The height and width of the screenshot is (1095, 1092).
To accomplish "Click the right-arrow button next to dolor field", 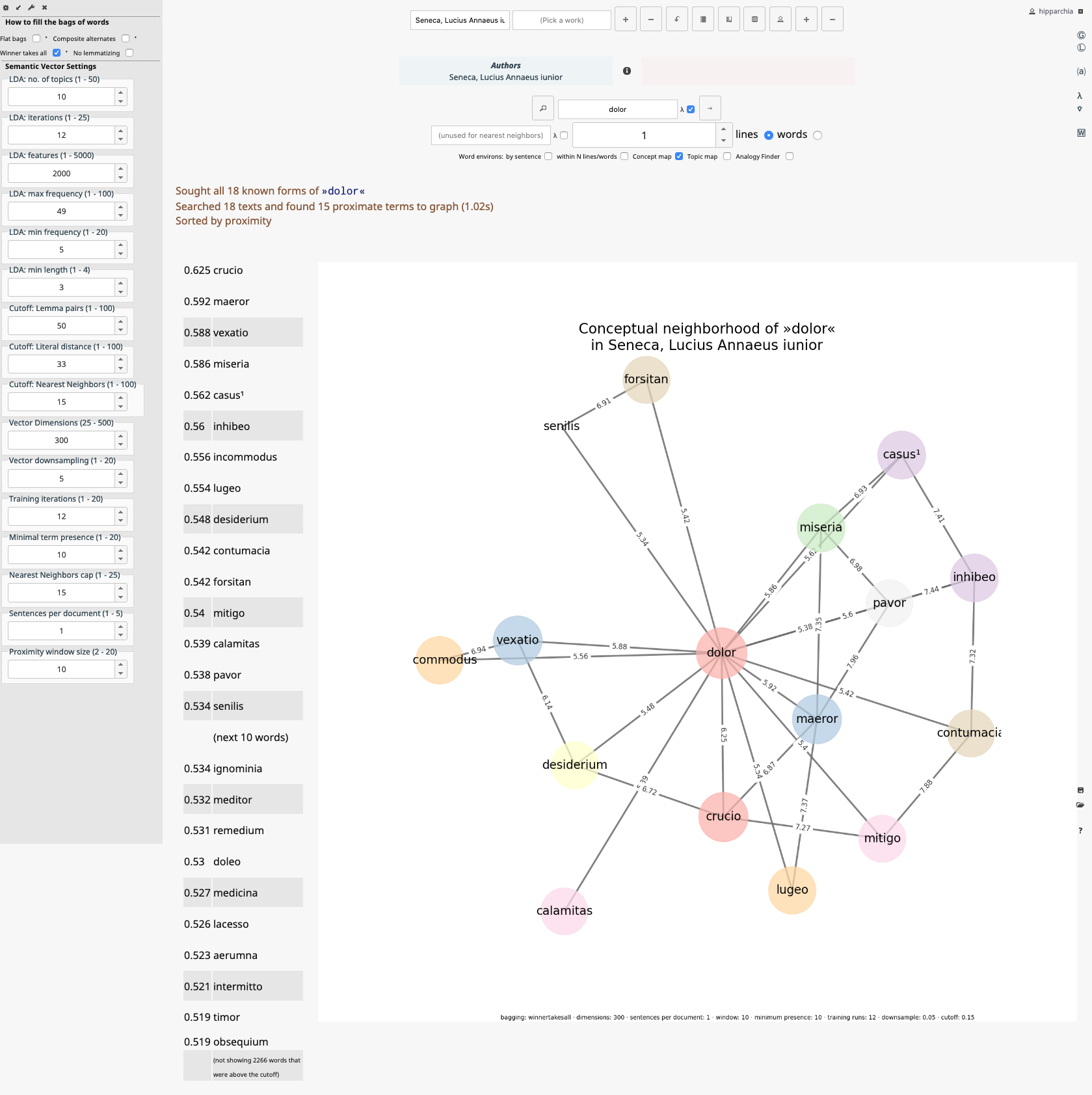I will pyautogui.click(x=710, y=109).
